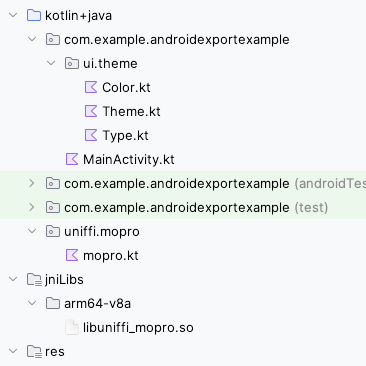
Task: Collapse the ui.theme package chevron
Action: click(x=51, y=63)
